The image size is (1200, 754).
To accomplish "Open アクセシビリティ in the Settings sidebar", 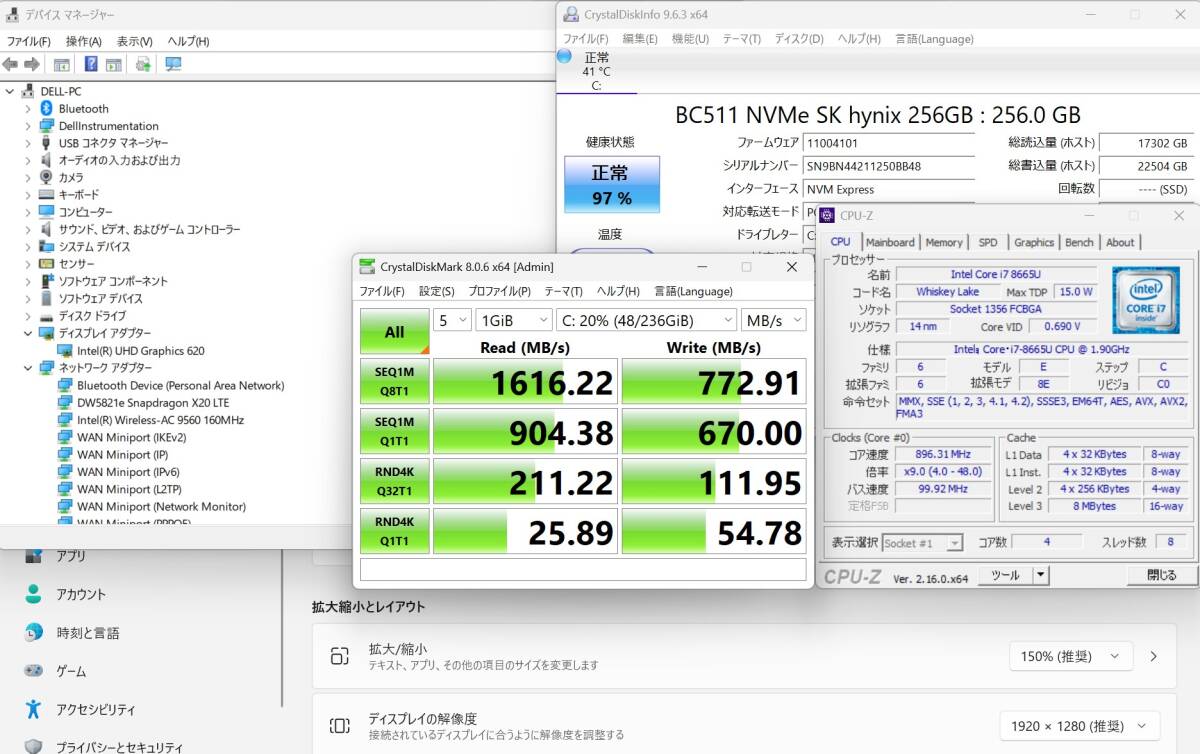I will pyautogui.click(x=95, y=709).
